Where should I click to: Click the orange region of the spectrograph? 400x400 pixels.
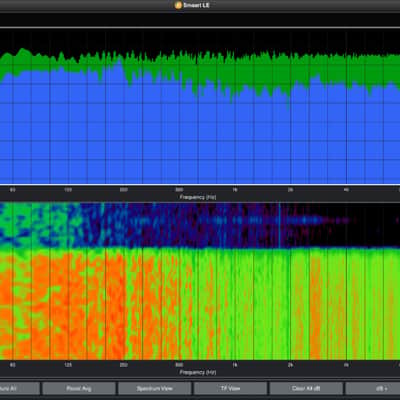(x=67, y=300)
